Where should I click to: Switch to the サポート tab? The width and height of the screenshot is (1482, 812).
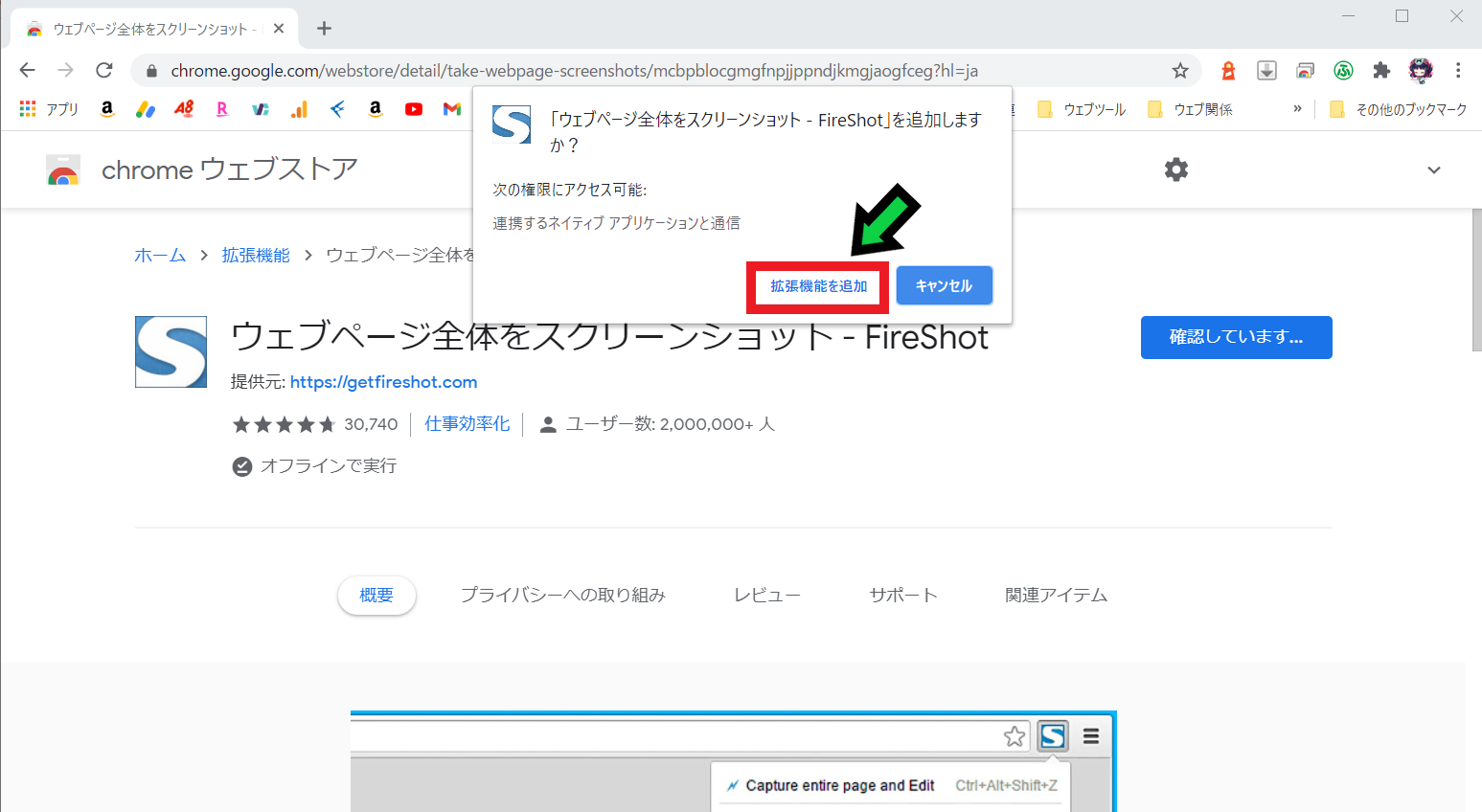(903, 596)
